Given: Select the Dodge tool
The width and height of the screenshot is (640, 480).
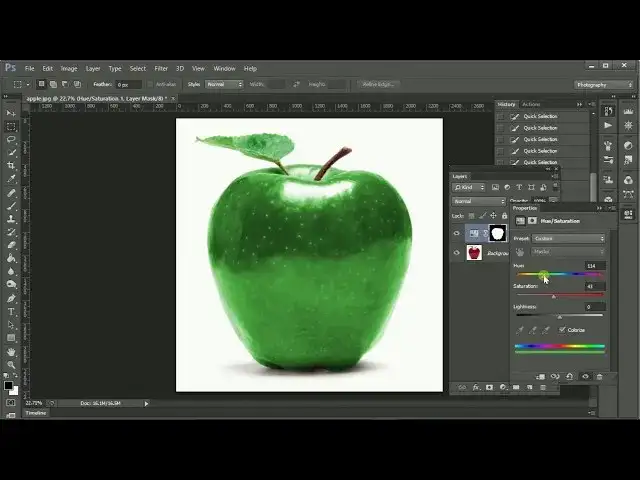Looking at the screenshot, I should click(x=11, y=284).
